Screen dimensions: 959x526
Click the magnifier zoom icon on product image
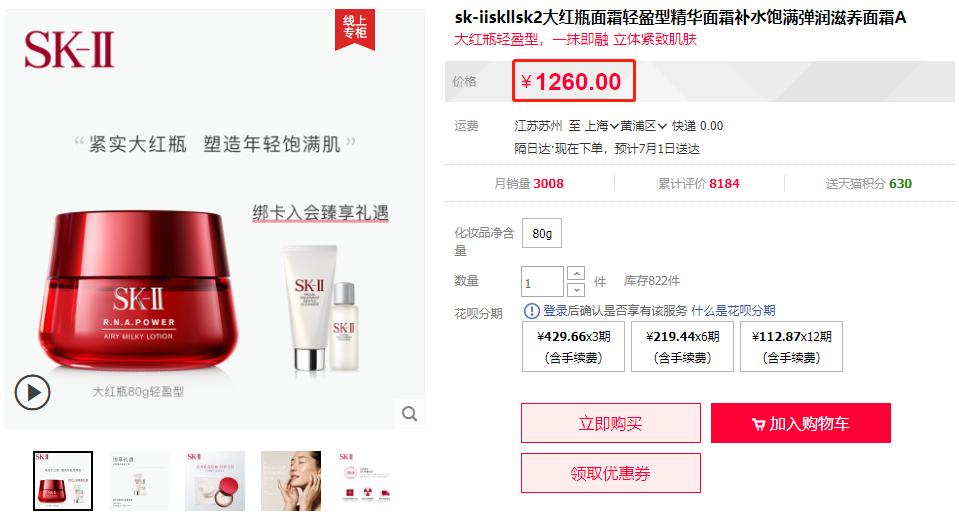pyautogui.click(x=409, y=414)
